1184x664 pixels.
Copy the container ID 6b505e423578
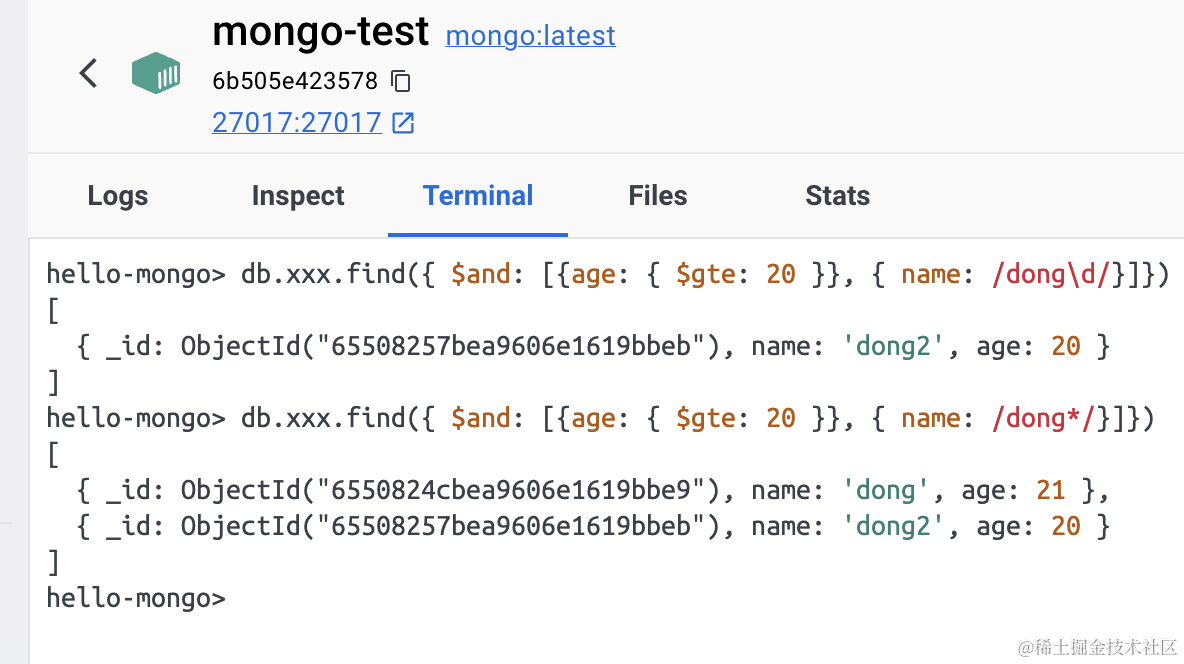[x=401, y=81]
